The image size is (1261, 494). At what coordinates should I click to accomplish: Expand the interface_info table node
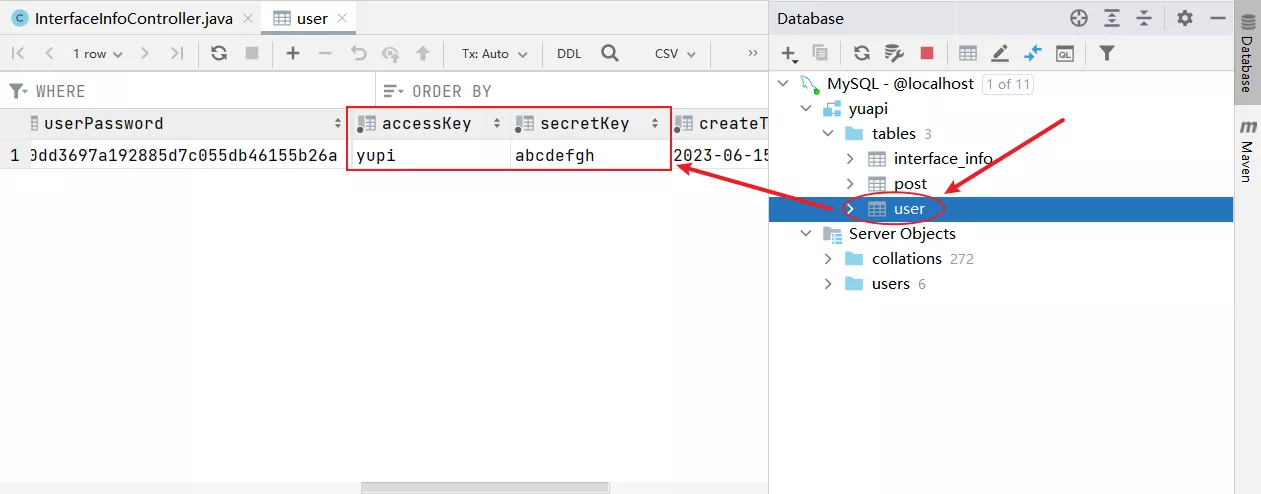click(850, 159)
